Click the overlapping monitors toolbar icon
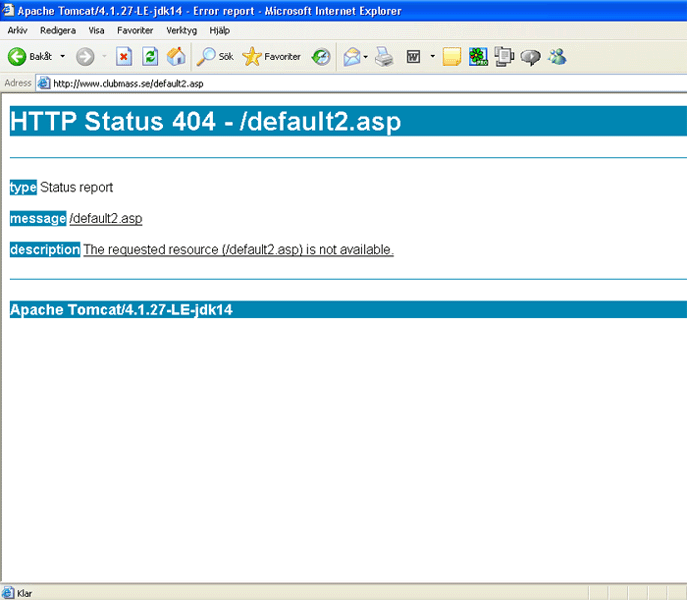The height and width of the screenshot is (600, 687). tap(504, 57)
